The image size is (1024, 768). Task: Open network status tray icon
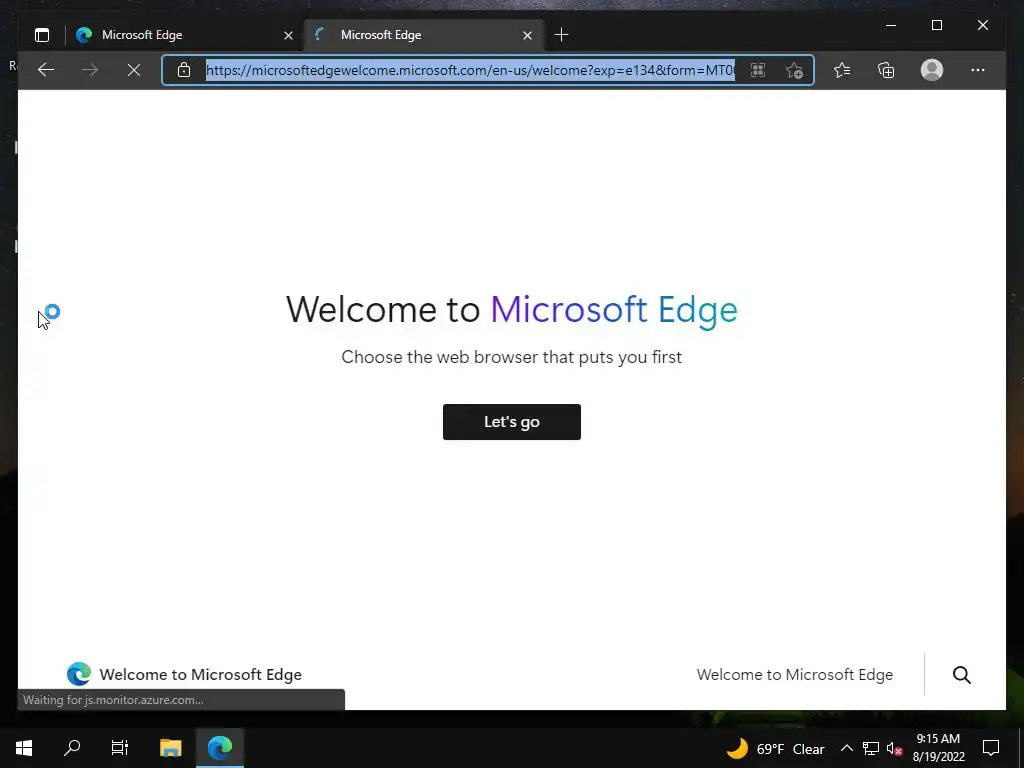[x=871, y=748]
